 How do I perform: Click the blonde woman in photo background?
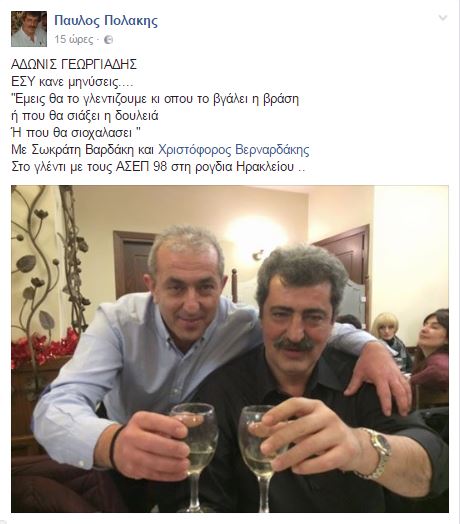pyautogui.click(x=388, y=334)
